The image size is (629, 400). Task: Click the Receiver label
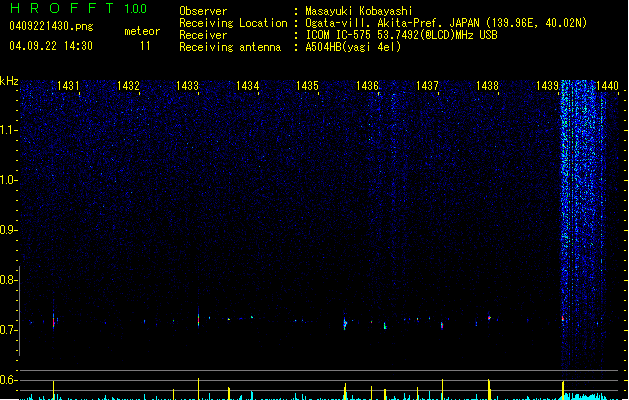203,35
